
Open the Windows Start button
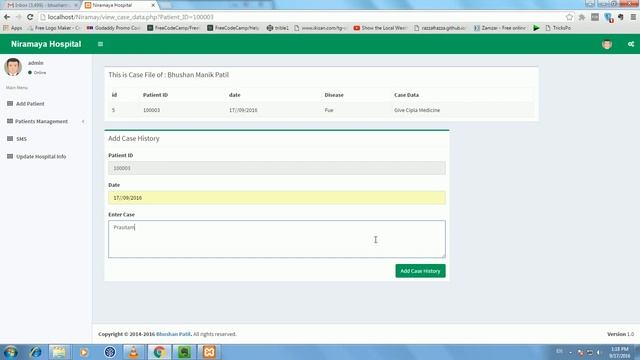point(11,352)
